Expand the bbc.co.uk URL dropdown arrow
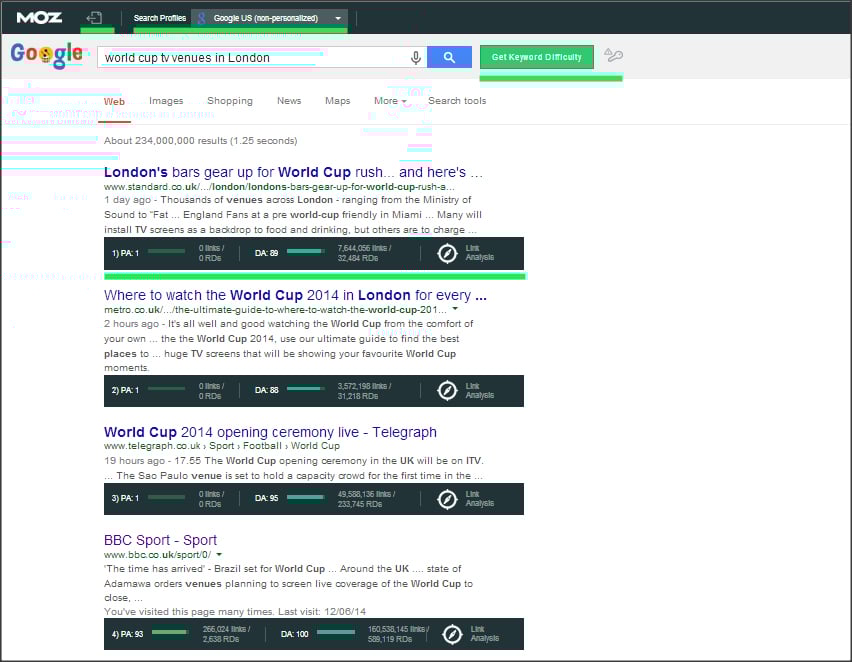Screen dimensions: 852x662 [x=219, y=554]
